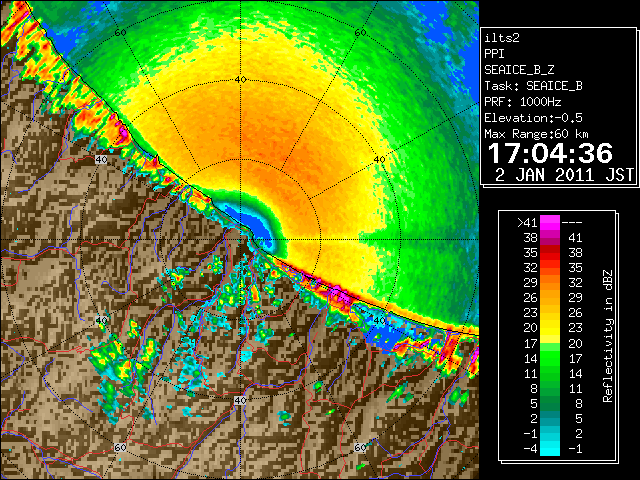The image size is (640, 480).
Task: Click the product name "SEAICE_B_Z"
Action: [x=519, y=70]
